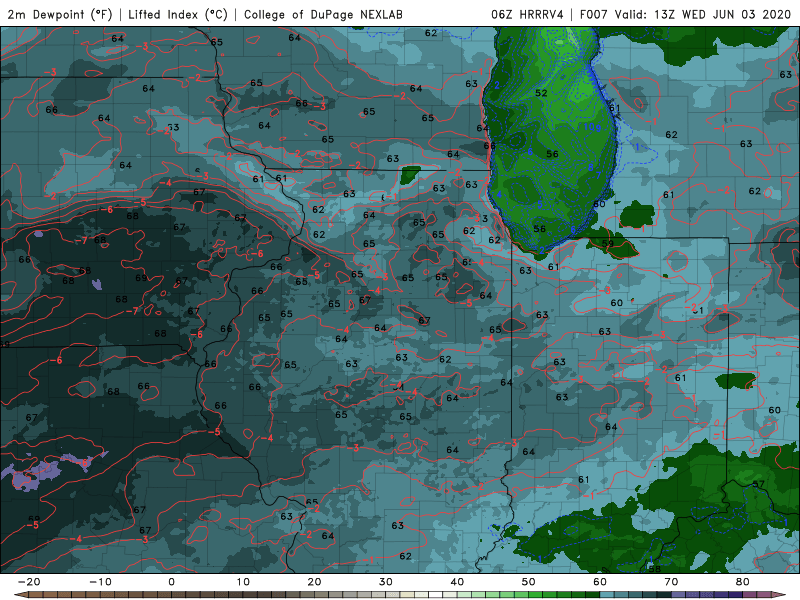Click the 10 label on the color scale
Image resolution: width=800 pixels, height=600 pixels.
pyautogui.click(x=243, y=582)
